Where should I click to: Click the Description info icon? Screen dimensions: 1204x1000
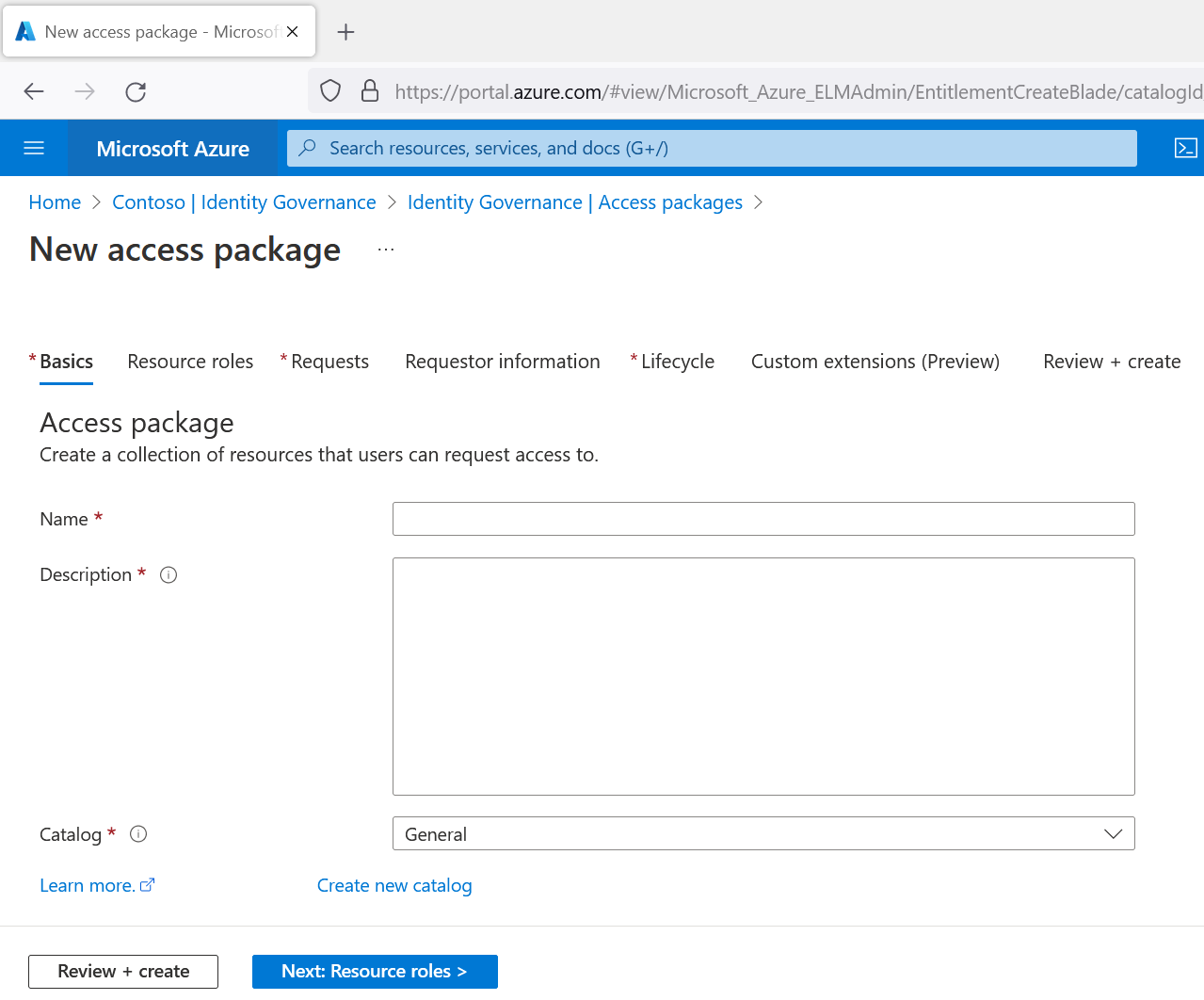(169, 575)
